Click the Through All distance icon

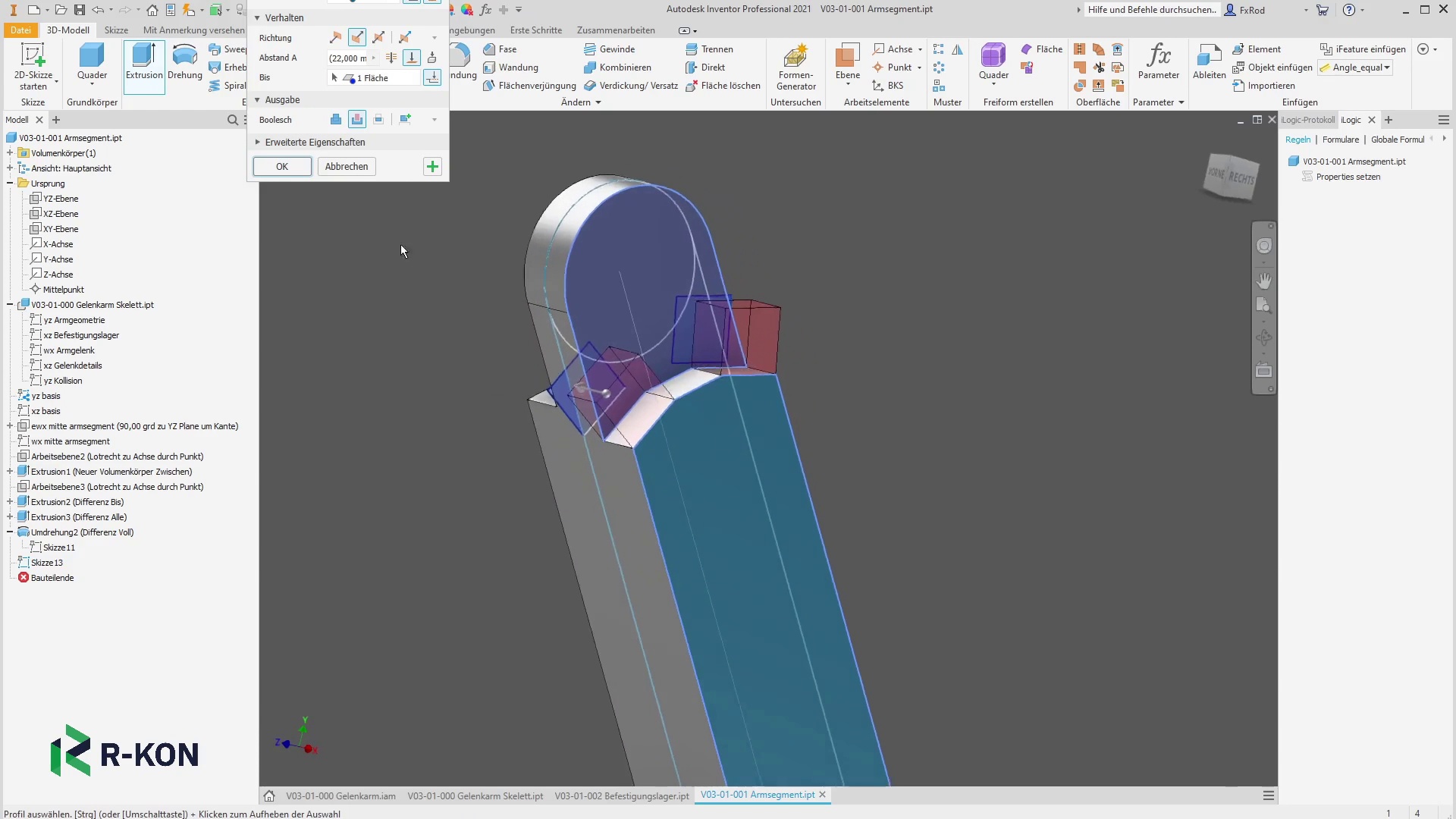click(391, 58)
